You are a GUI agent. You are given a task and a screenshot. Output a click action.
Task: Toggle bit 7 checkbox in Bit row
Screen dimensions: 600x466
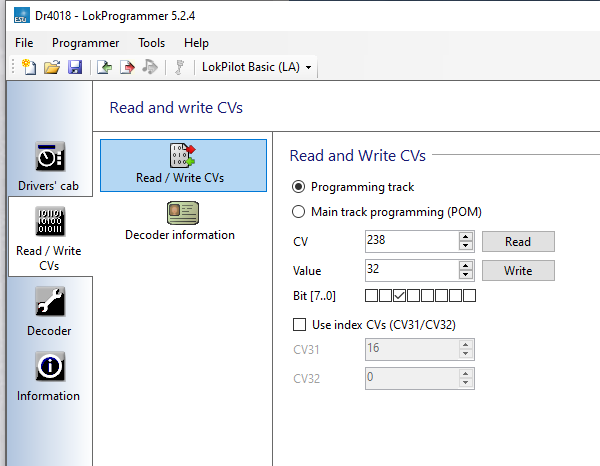point(371,295)
